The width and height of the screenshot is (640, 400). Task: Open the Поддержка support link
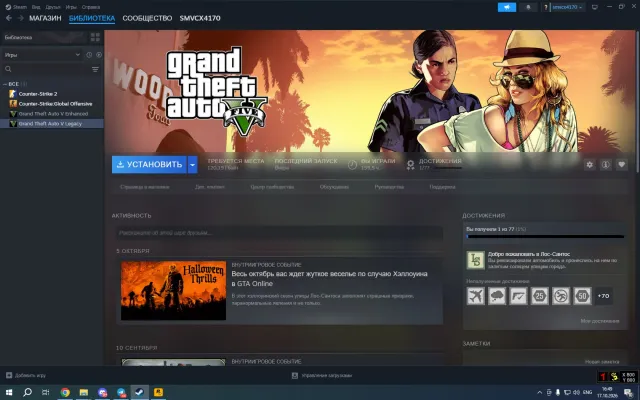pos(442,187)
